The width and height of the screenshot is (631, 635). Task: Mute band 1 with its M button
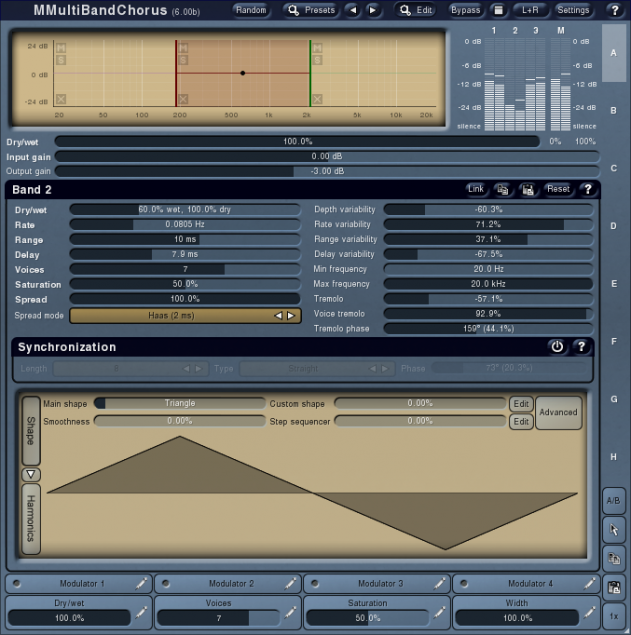coord(61,48)
